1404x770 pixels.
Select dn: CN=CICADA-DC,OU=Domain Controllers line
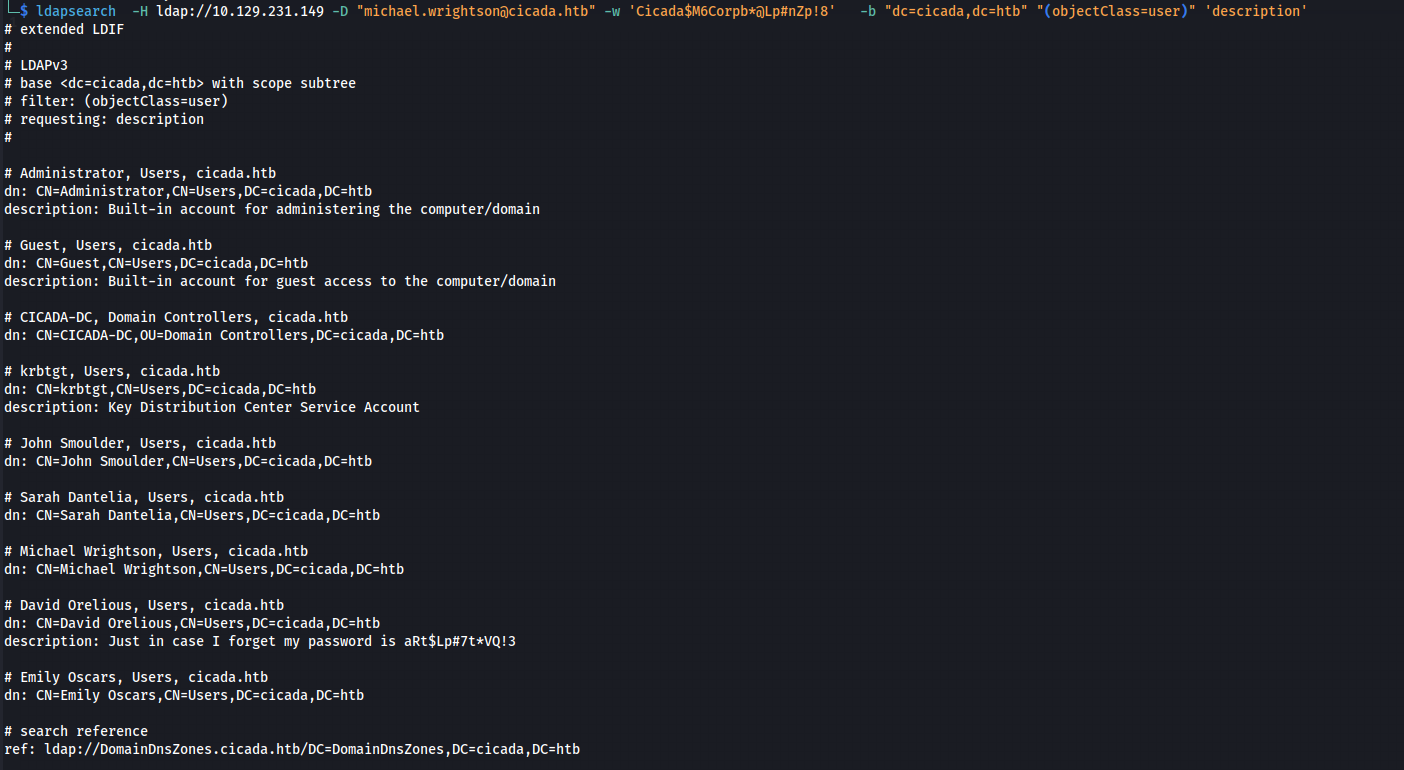coord(224,335)
